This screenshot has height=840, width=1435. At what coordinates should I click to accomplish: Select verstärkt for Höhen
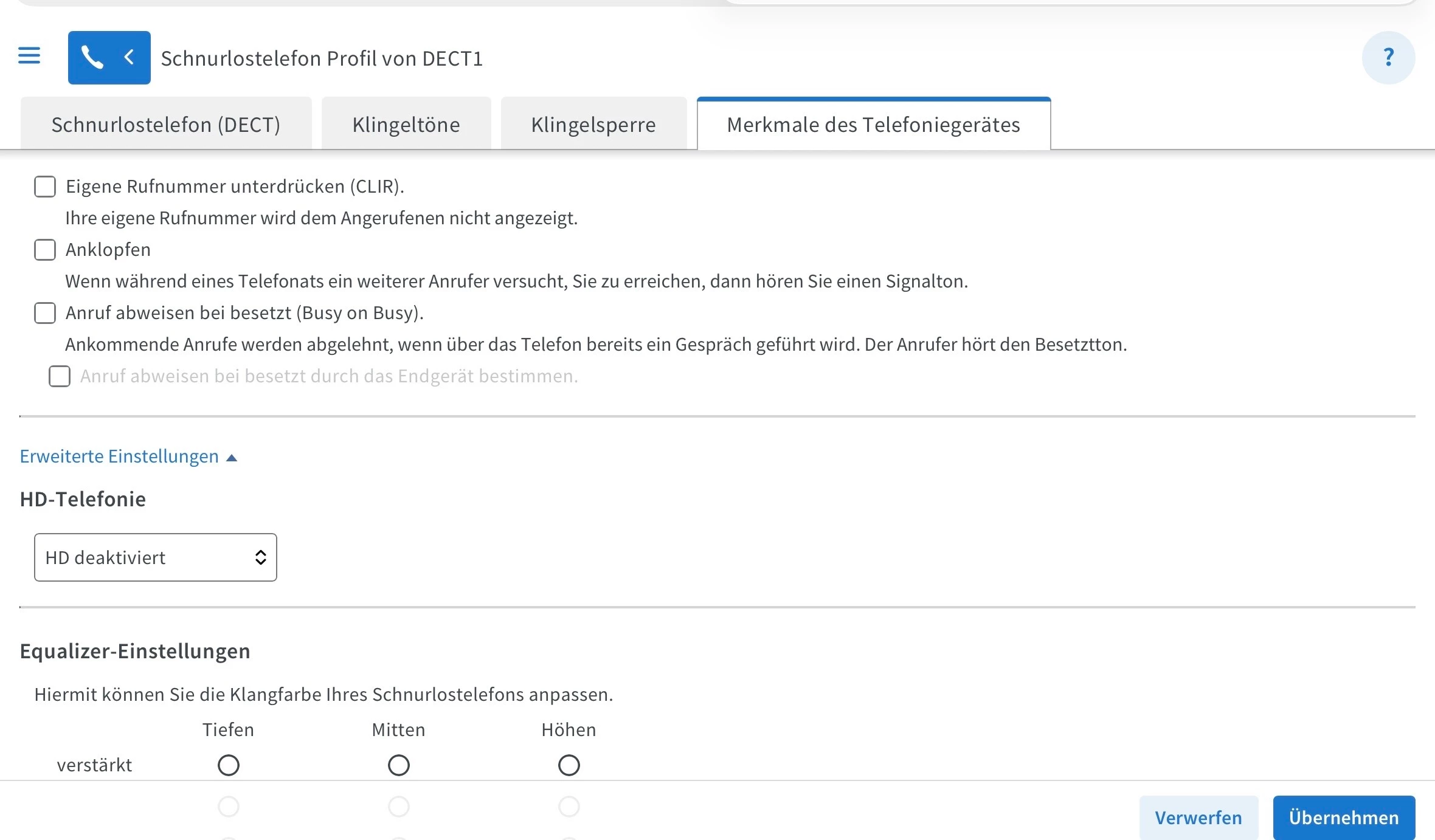pyautogui.click(x=569, y=765)
